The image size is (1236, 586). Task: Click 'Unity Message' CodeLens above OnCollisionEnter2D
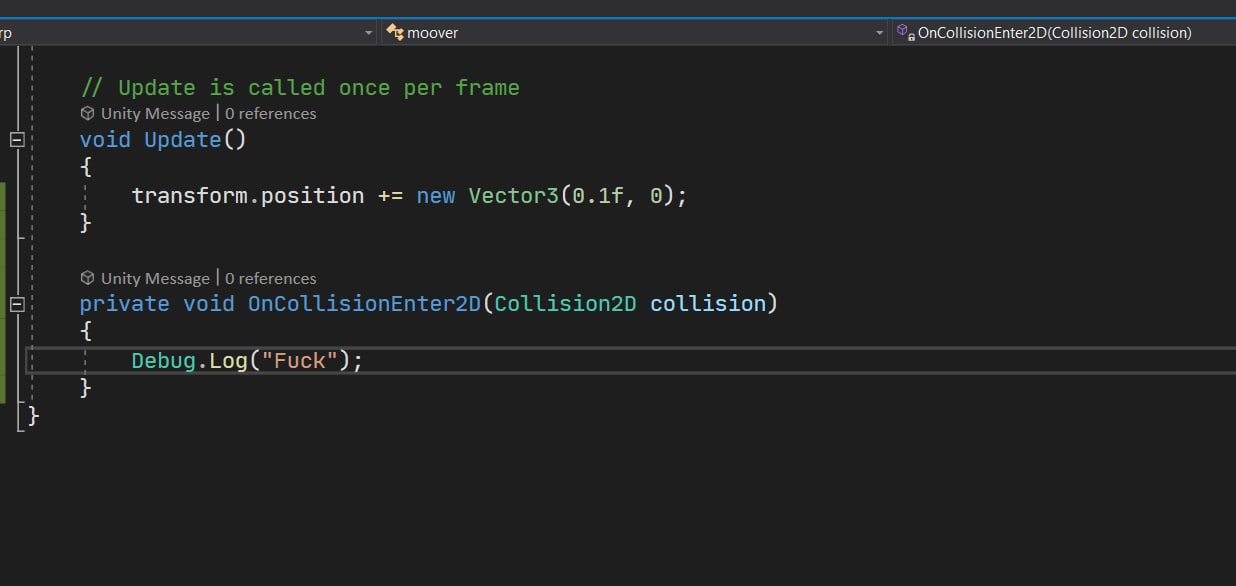click(x=155, y=278)
